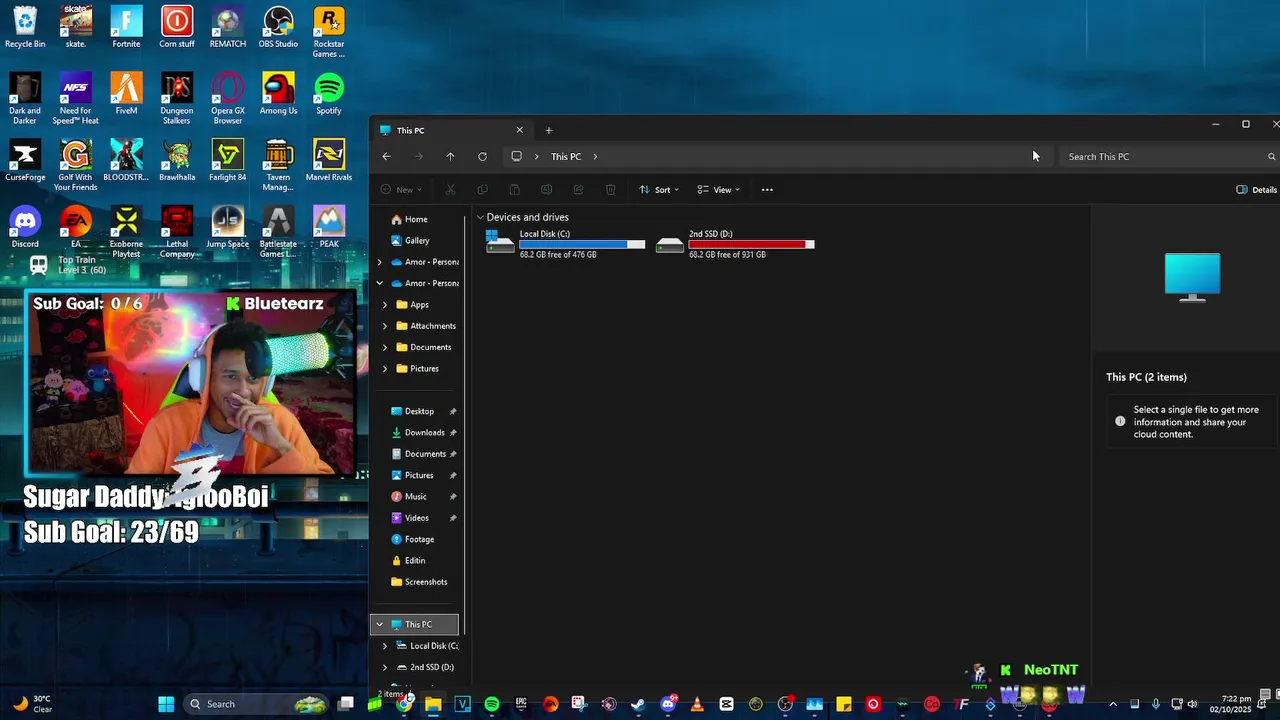The height and width of the screenshot is (720, 1280).
Task: Toggle the Details pane
Action: [1256, 189]
